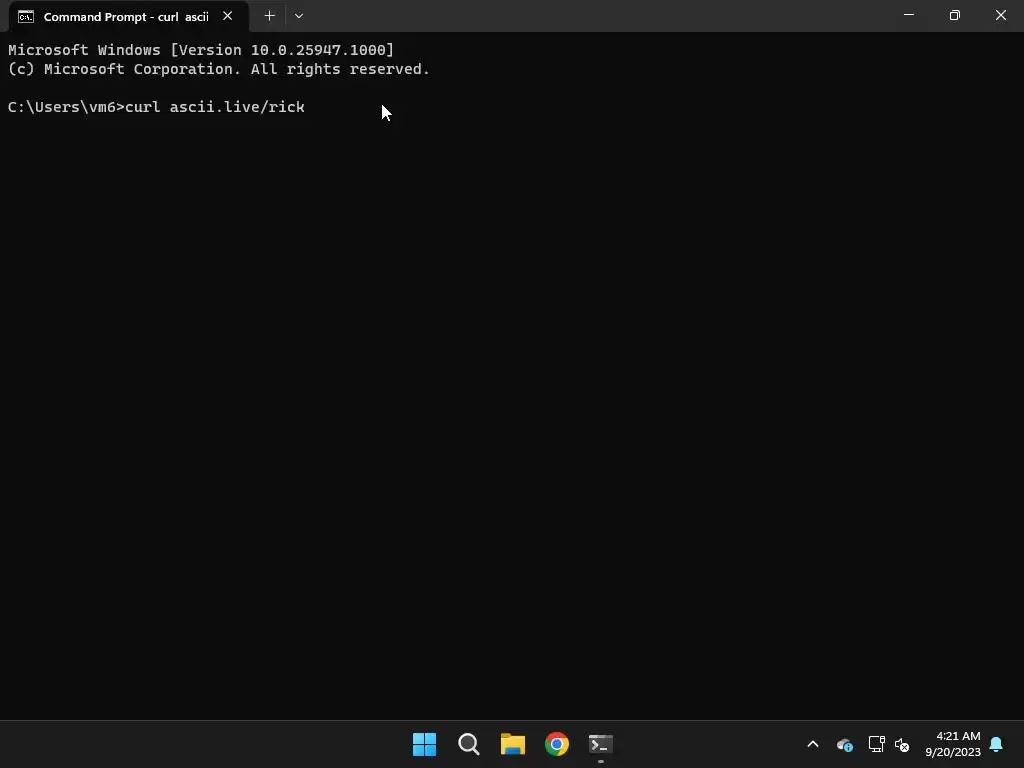Select the Command Prompt - curl ascii tab
The height and width of the screenshot is (768, 1024).
coord(129,16)
